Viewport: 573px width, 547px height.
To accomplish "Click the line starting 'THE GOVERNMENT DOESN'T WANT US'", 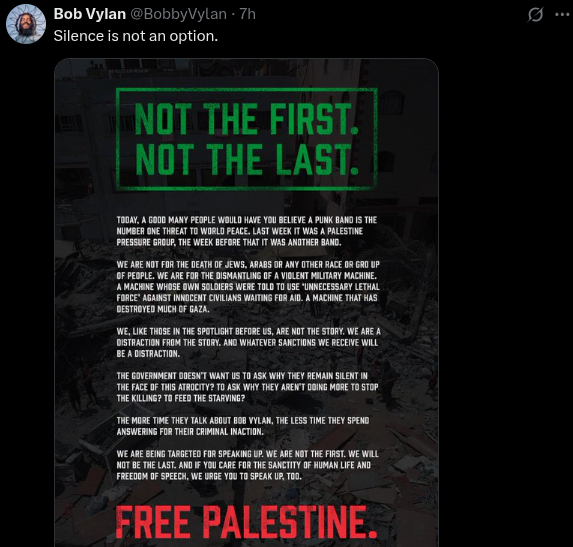I will click(242, 376).
